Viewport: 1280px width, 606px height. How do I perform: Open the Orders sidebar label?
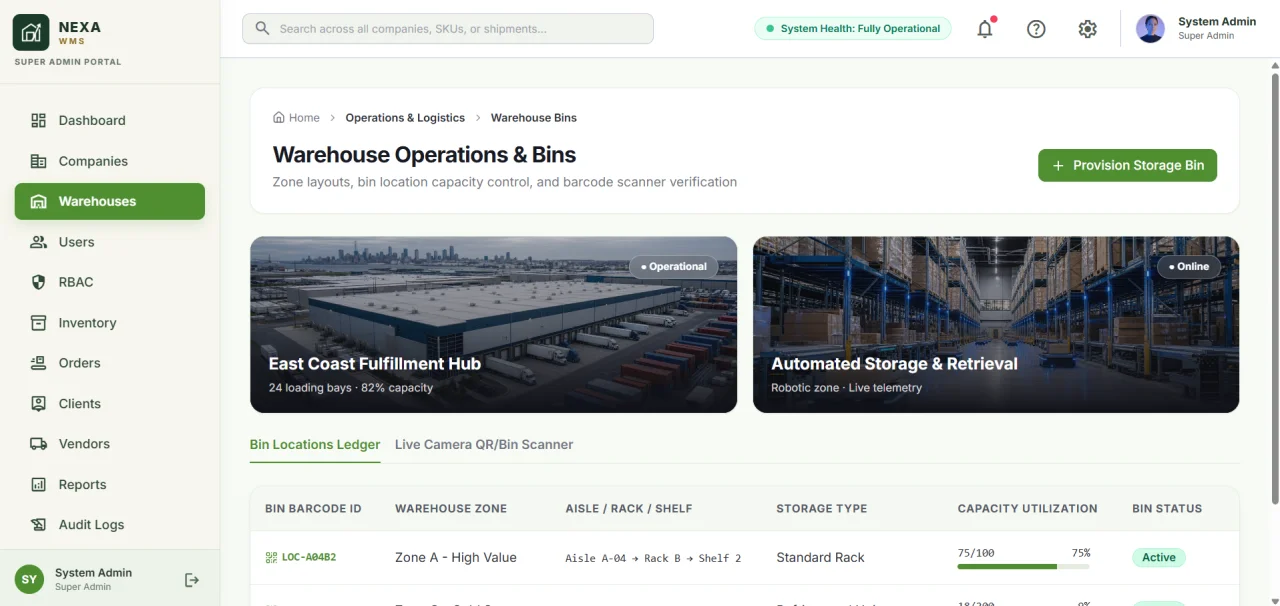pos(80,363)
